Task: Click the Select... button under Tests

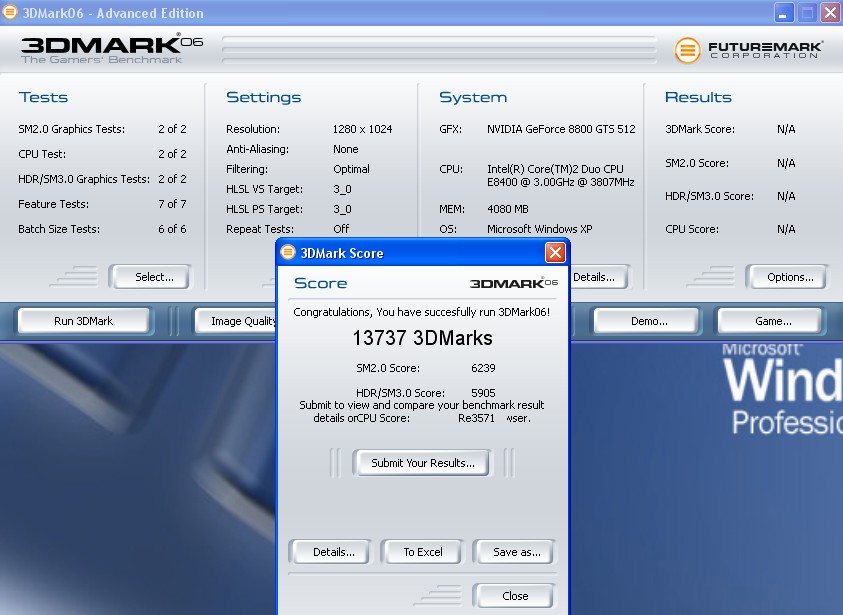Action: (x=150, y=277)
